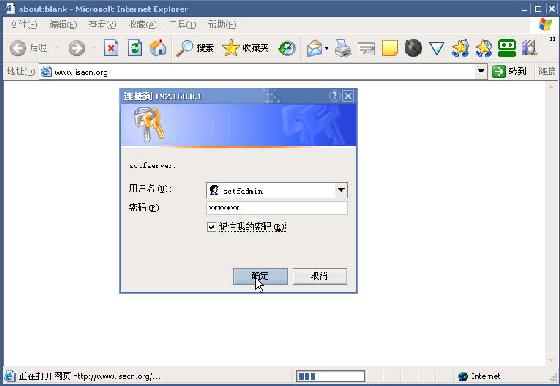Image resolution: width=560 pixels, height=386 pixels.
Task: Click the Forward navigation arrow
Action: pyautogui.click(x=77, y=48)
